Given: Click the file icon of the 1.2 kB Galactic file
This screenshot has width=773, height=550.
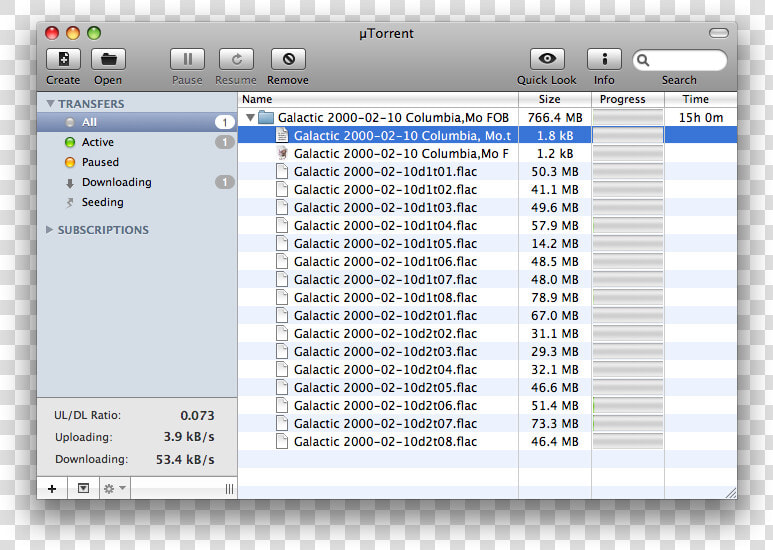Looking at the screenshot, I should (x=282, y=153).
